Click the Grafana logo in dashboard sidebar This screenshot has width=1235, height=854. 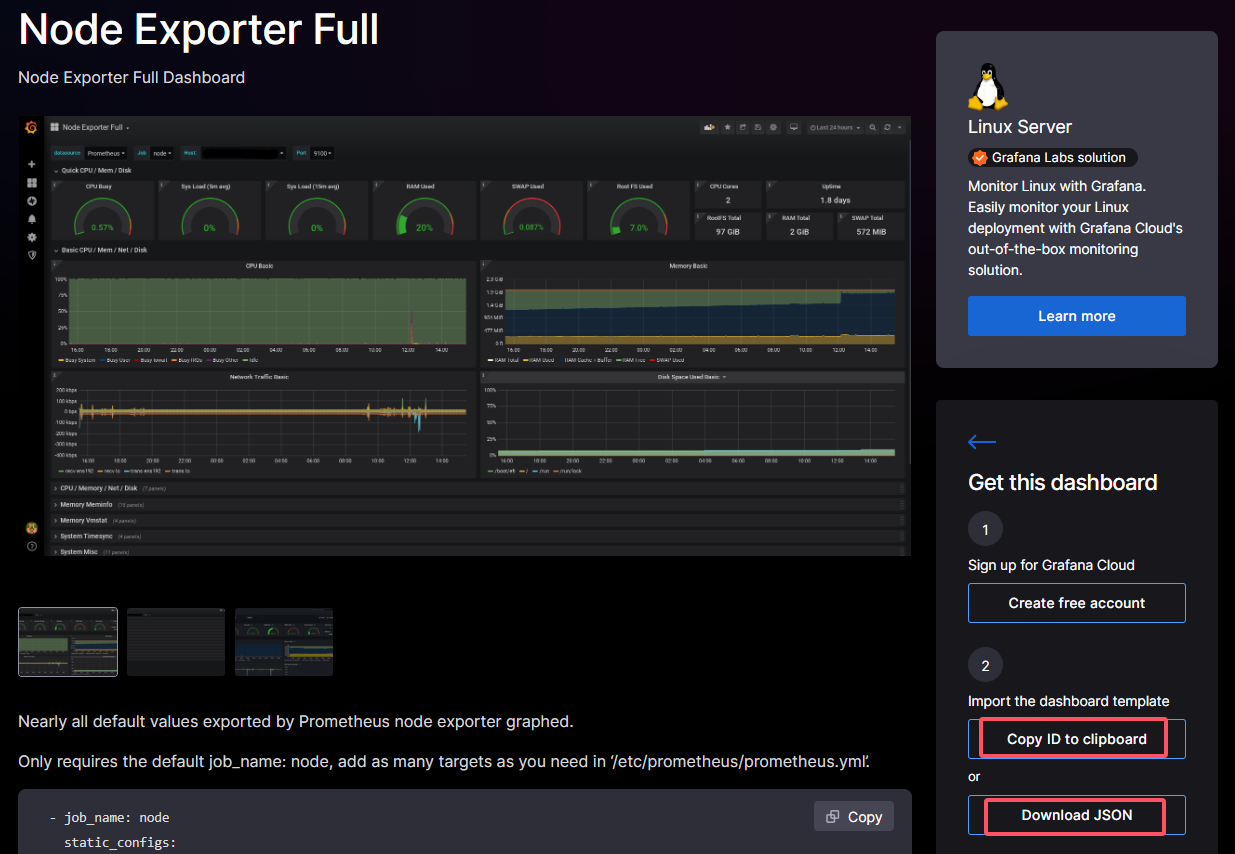click(31, 127)
